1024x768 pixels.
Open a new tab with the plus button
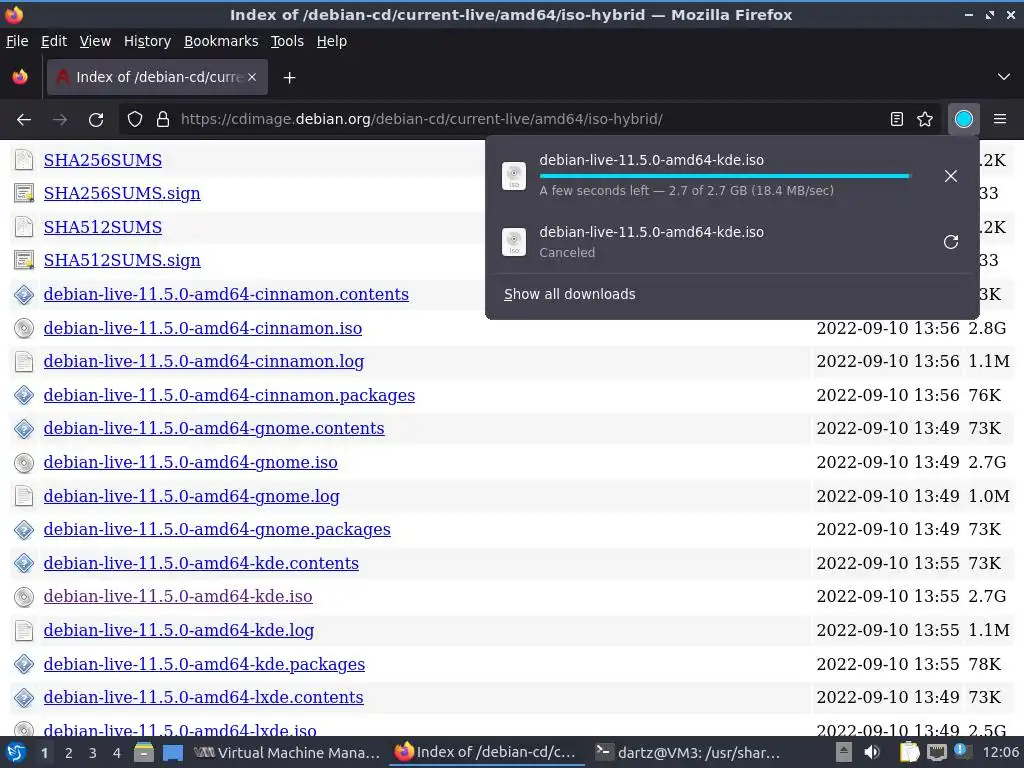(x=289, y=78)
